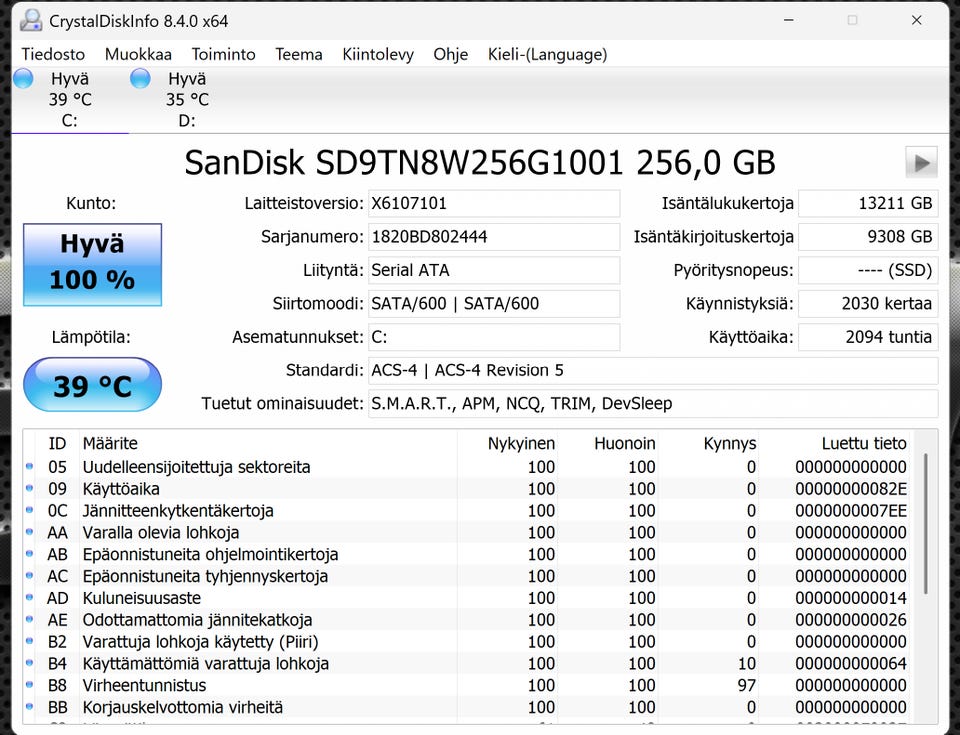
Task: Click status dot for Virheentunnistus row
Action: [x=29, y=686]
